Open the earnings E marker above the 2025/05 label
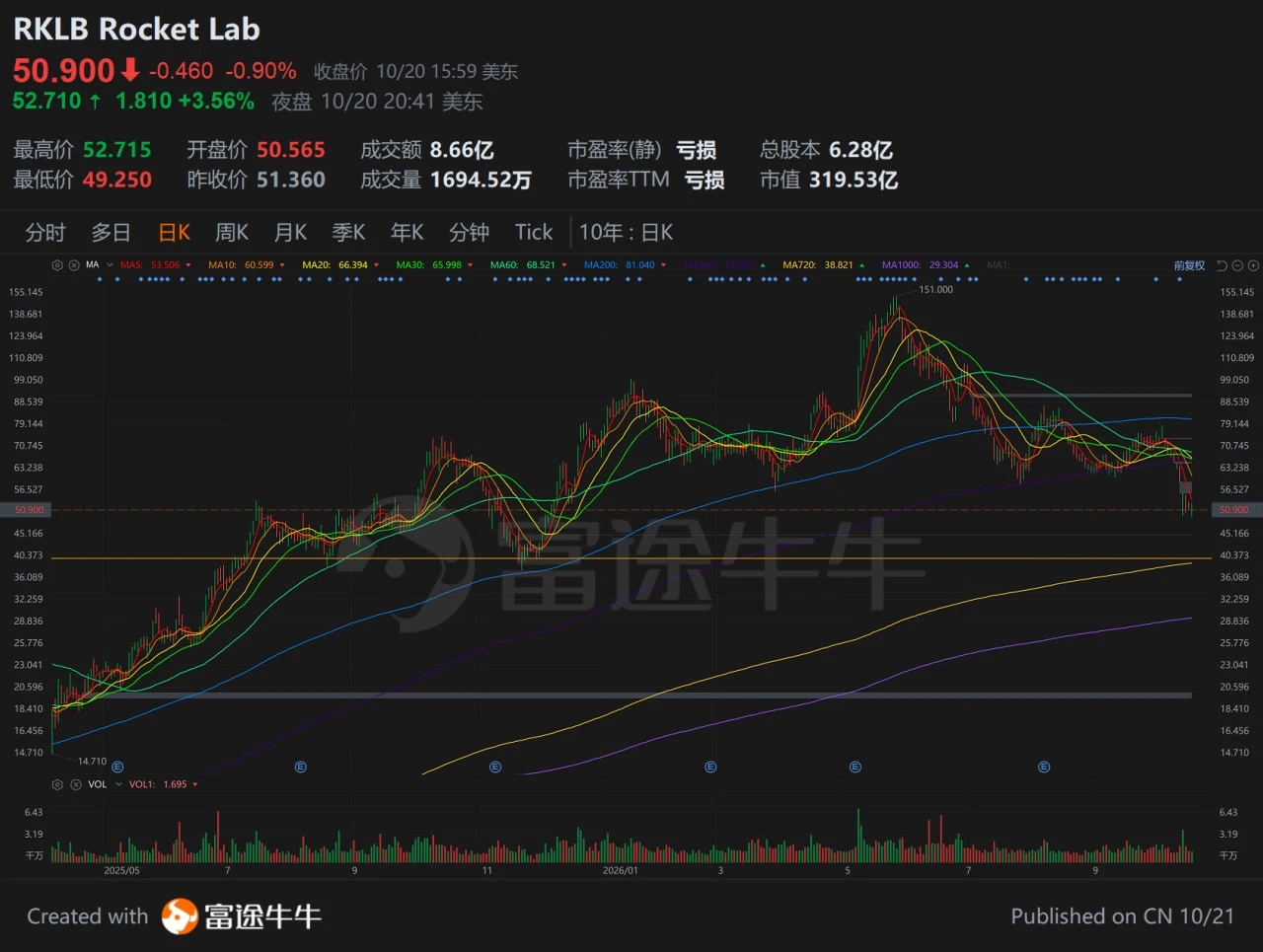The image size is (1263, 952). click(117, 767)
